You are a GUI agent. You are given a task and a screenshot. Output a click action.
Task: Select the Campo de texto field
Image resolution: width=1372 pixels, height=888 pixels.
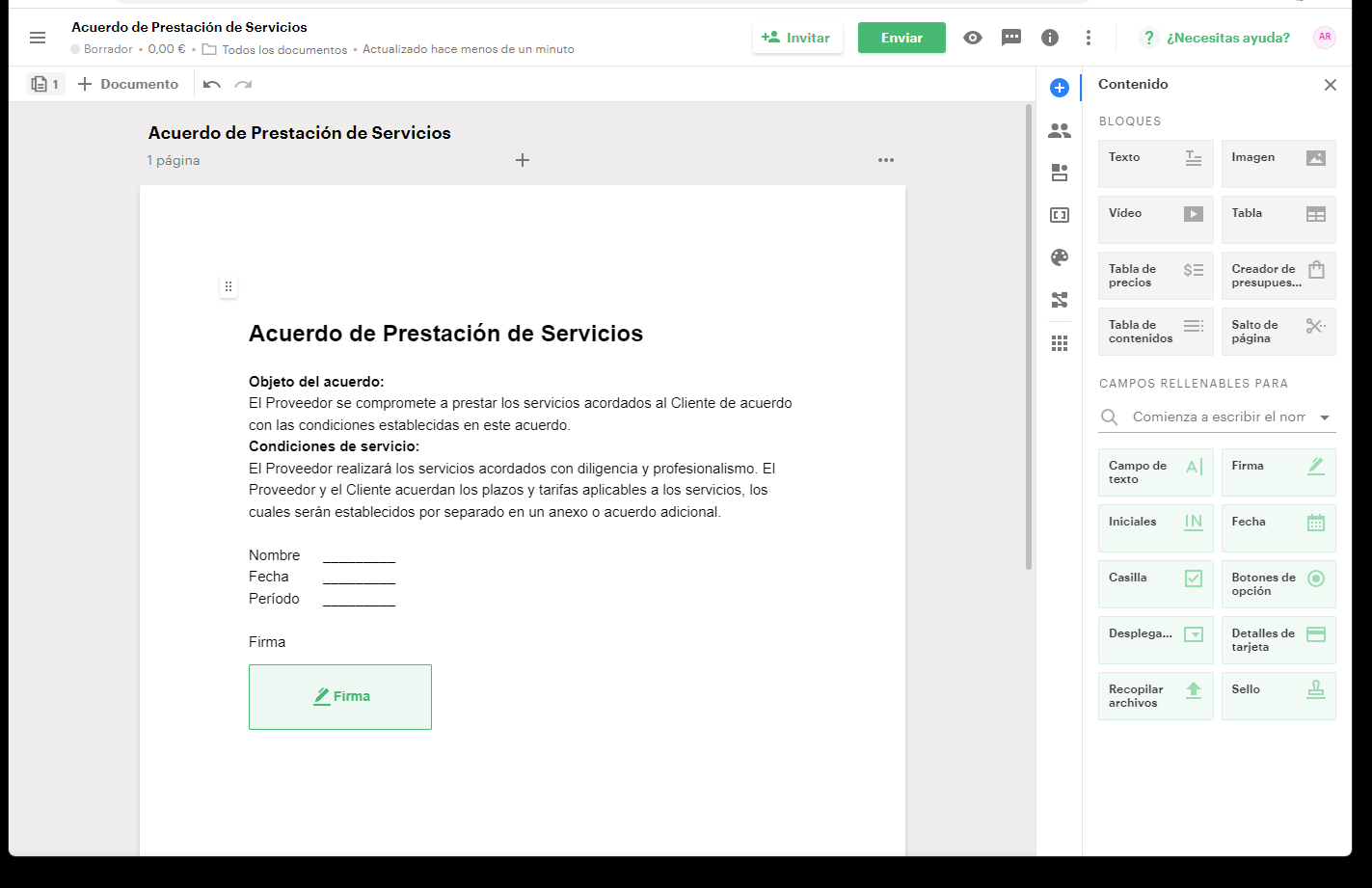pos(1156,472)
